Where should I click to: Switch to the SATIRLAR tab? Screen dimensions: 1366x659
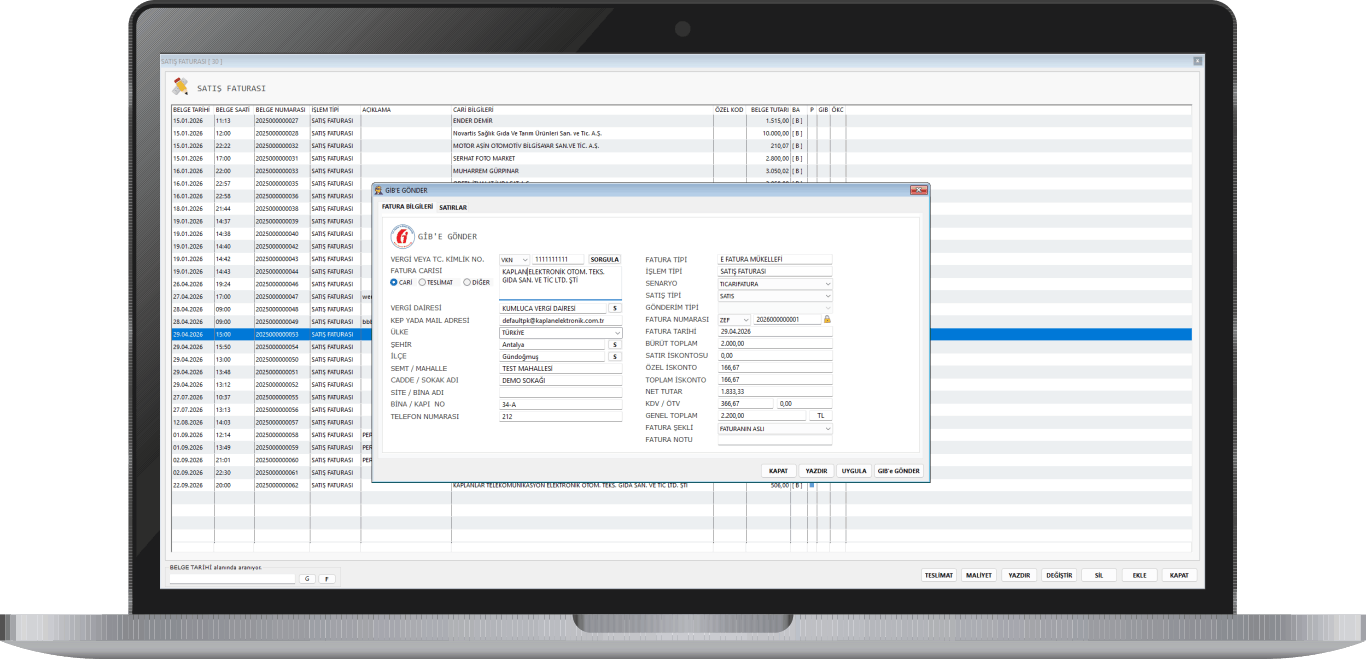[453, 207]
